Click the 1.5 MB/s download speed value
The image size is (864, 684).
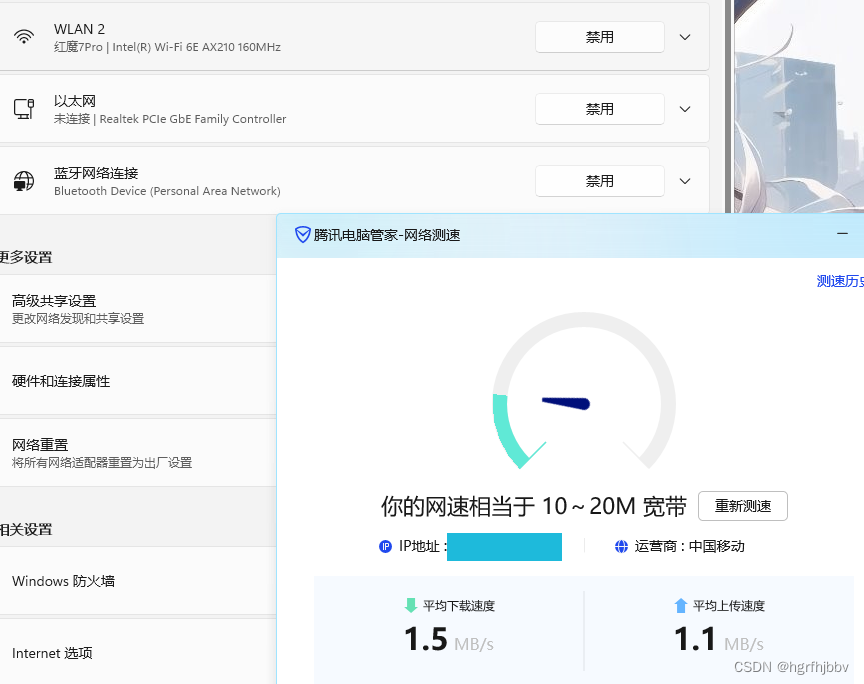click(x=449, y=639)
